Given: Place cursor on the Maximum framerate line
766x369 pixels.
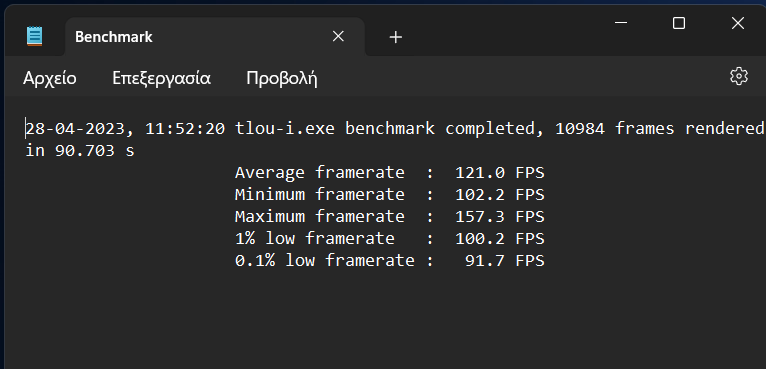Looking at the screenshot, I should pyautogui.click(x=389, y=217).
